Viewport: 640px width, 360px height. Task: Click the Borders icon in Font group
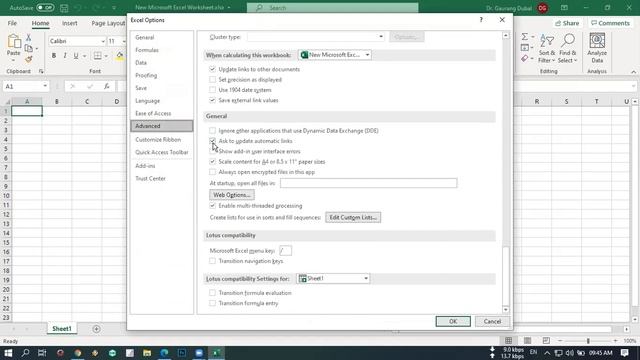[x=98, y=56]
